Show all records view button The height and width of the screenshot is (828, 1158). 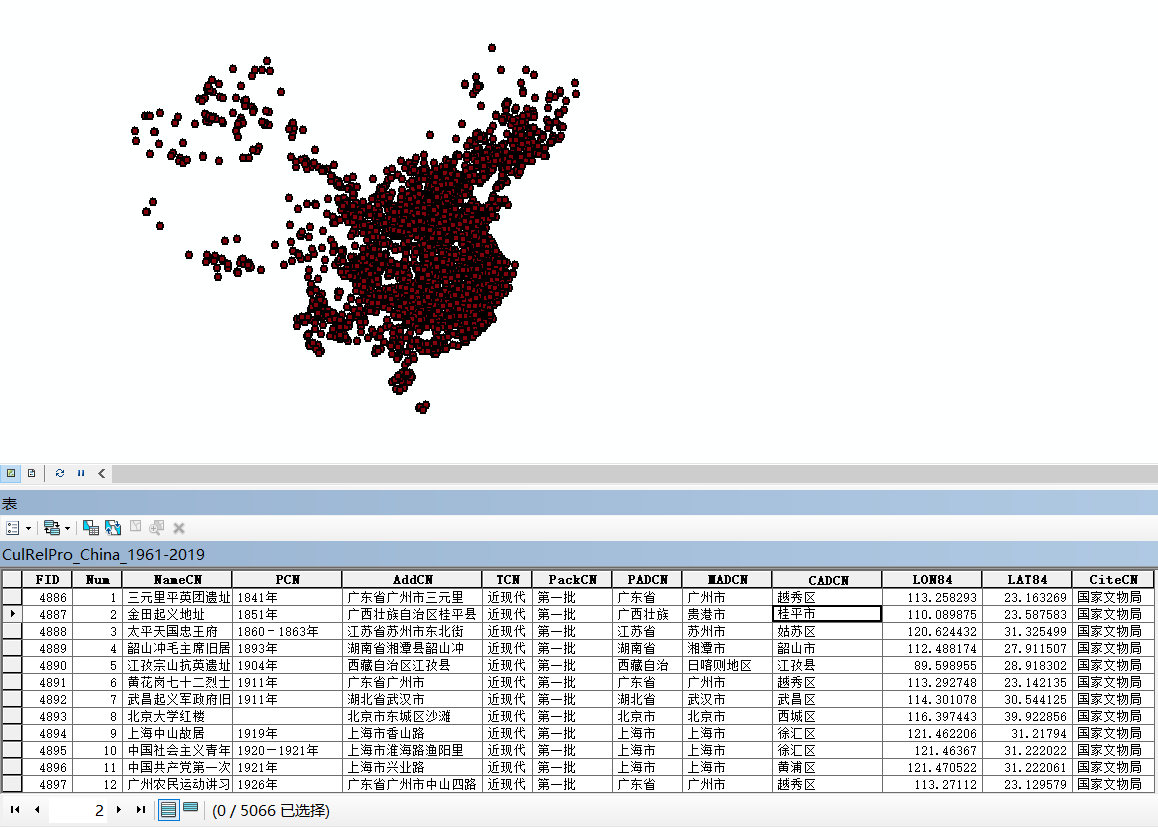pyautogui.click(x=168, y=810)
